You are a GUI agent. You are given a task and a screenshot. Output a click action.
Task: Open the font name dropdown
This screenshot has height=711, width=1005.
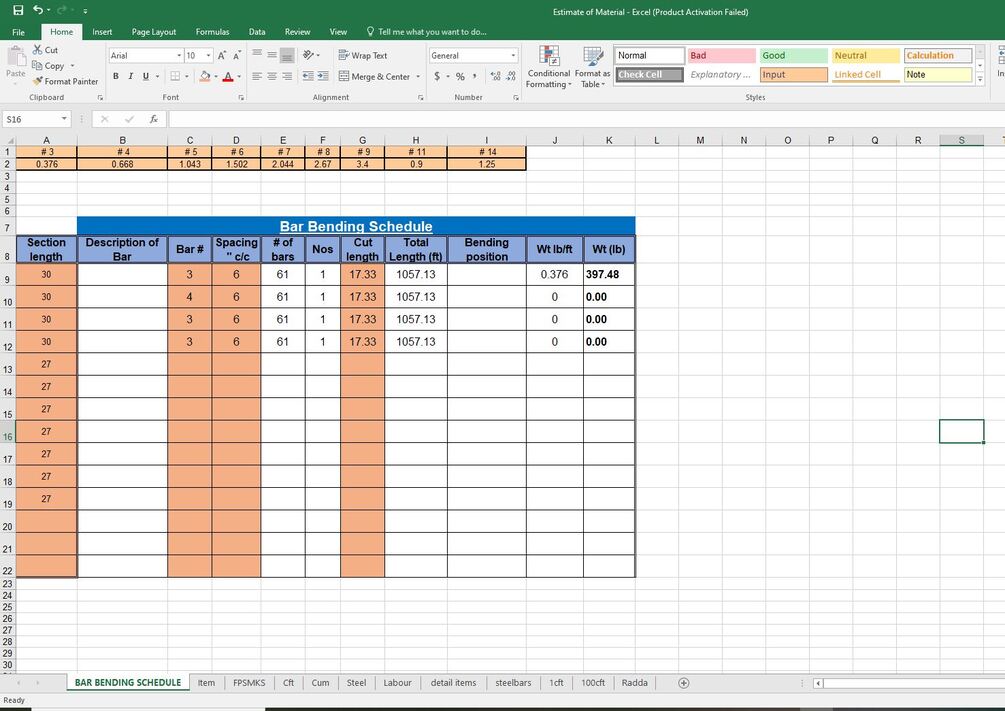[x=179, y=56]
